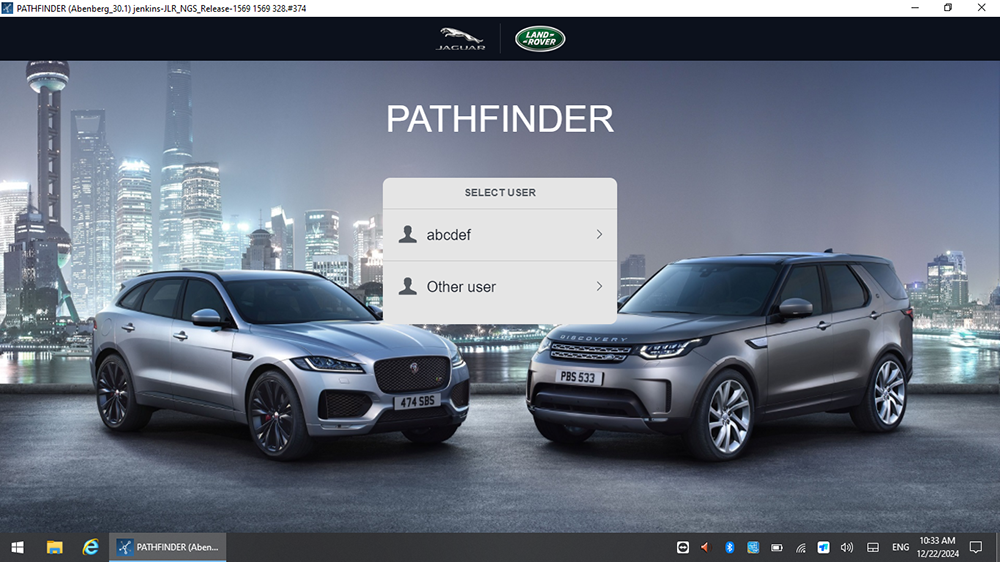Click PATHFINDER taskbar button
This screenshot has height=562, width=1000.
pos(168,547)
